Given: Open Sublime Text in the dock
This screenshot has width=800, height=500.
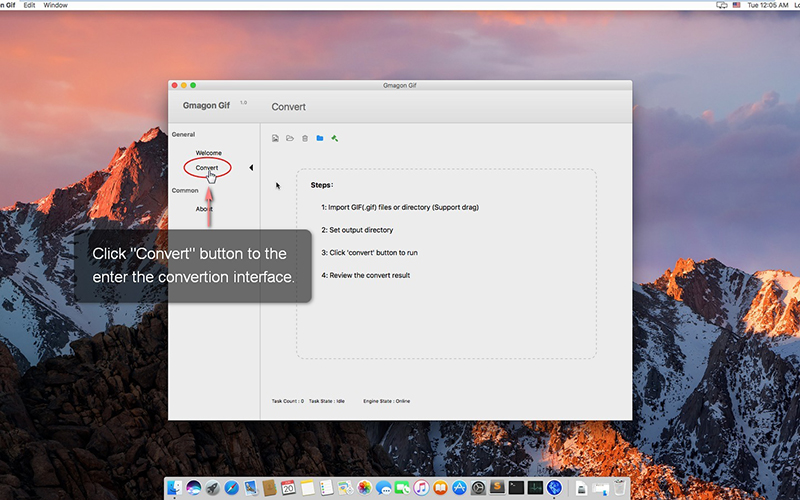Looking at the screenshot, I should (x=497, y=488).
